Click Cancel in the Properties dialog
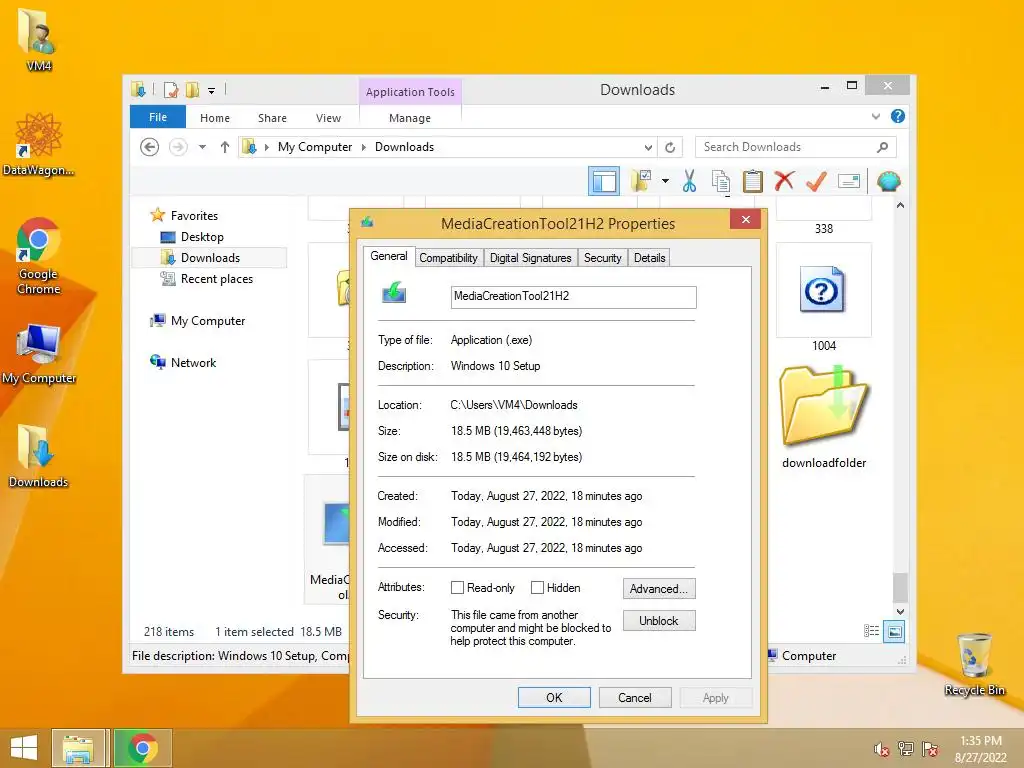The height and width of the screenshot is (768, 1024). 635,697
